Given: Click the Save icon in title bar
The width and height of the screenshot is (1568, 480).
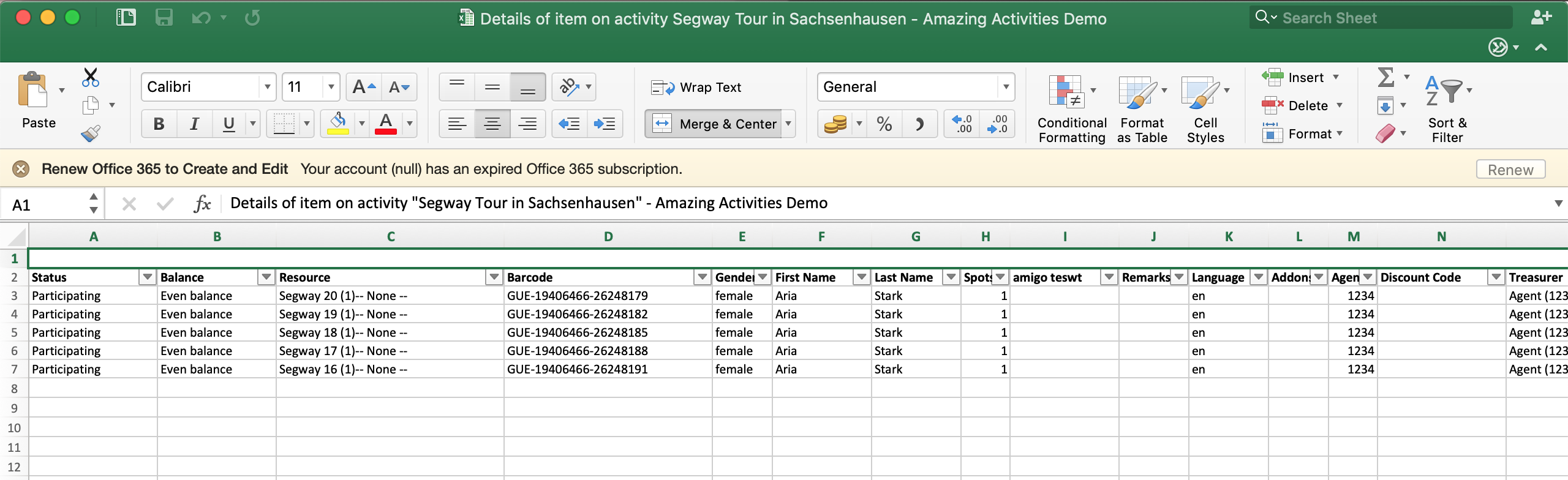Looking at the screenshot, I should (x=164, y=17).
